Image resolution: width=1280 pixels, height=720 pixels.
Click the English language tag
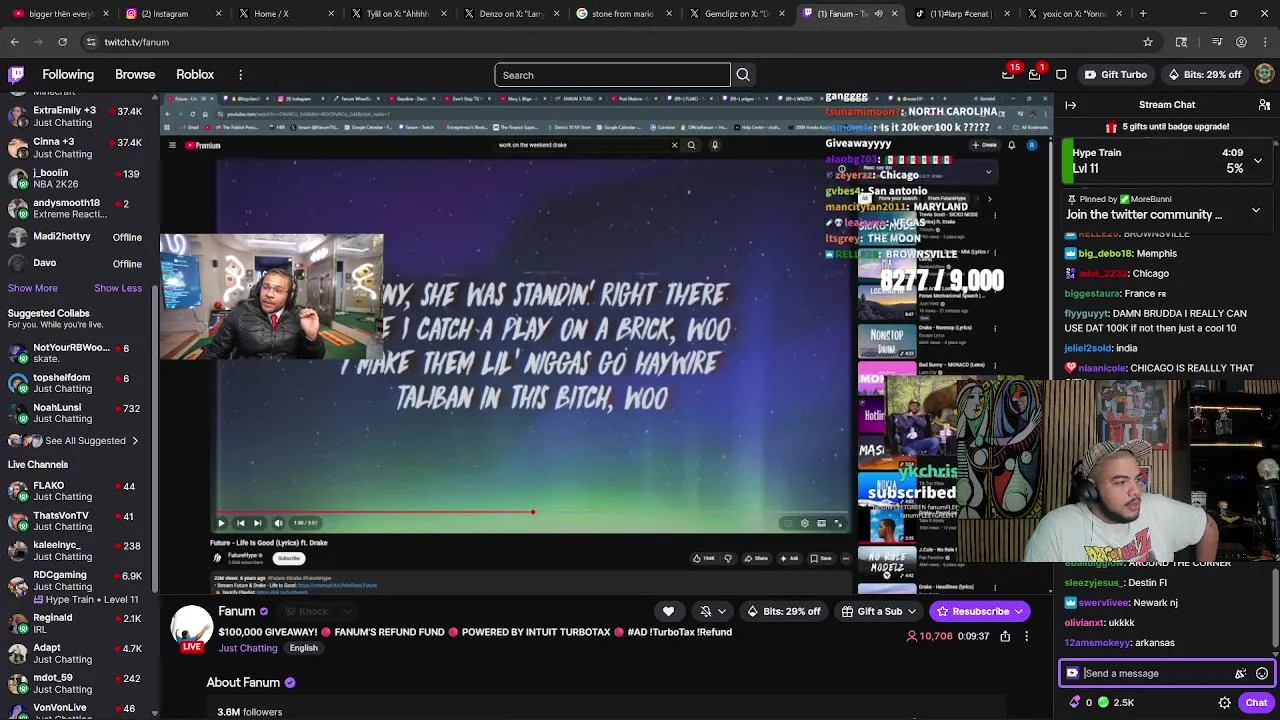tap(304, 648)
